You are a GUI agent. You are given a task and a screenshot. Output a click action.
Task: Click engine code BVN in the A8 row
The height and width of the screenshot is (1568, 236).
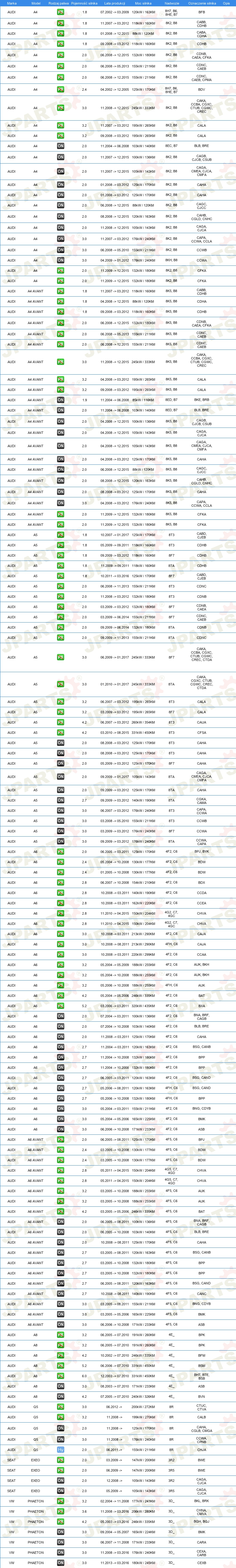click(201, 1397)
